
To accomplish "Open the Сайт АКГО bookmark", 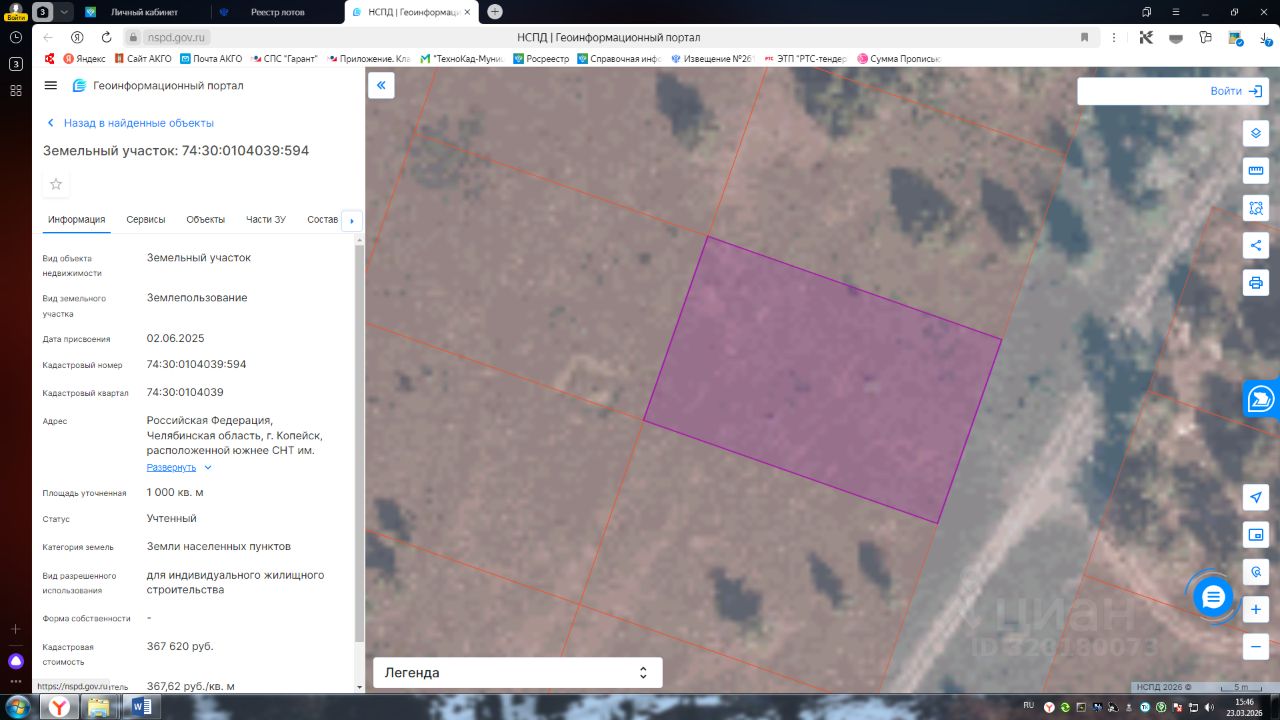I will point(142,59).
